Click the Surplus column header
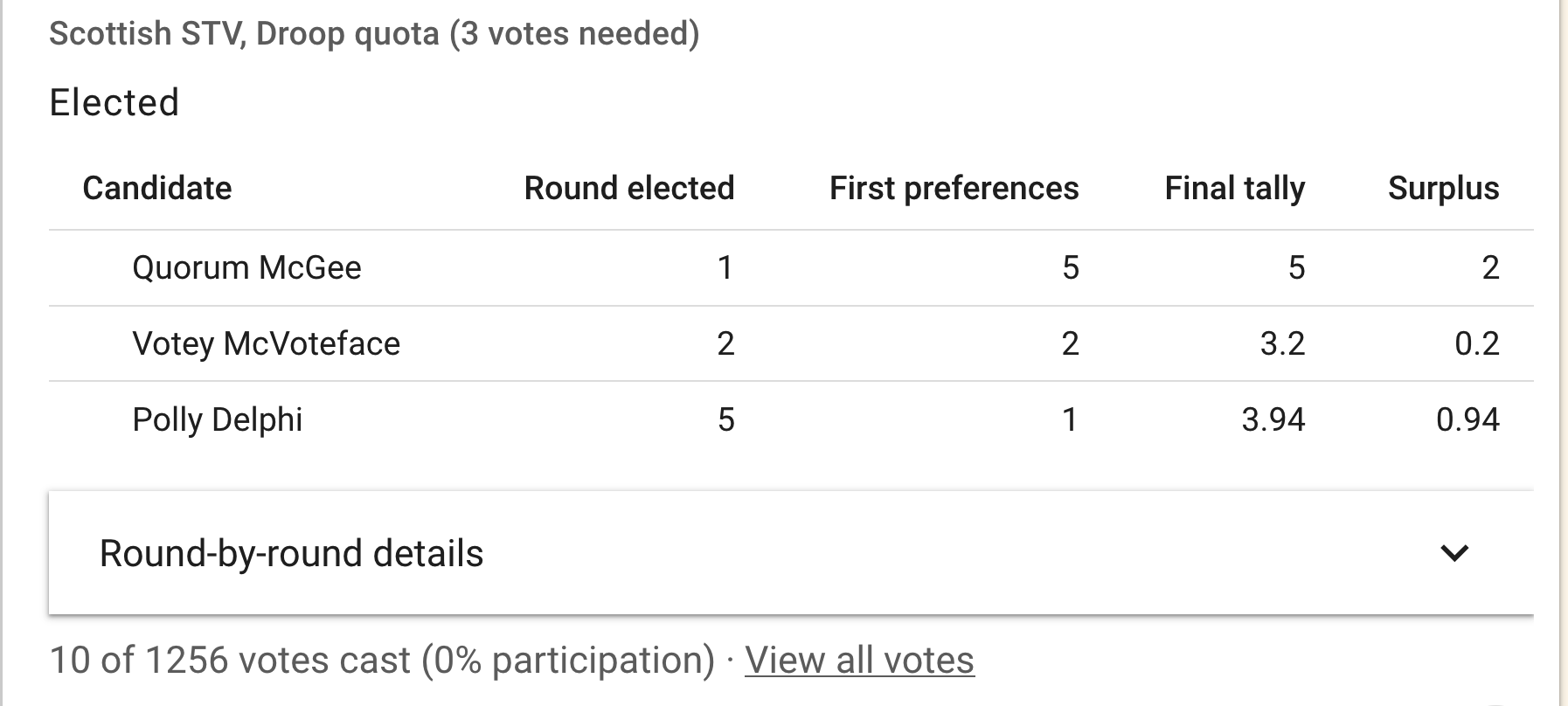Screen dimensions: 1568x706 point(1444,188)
